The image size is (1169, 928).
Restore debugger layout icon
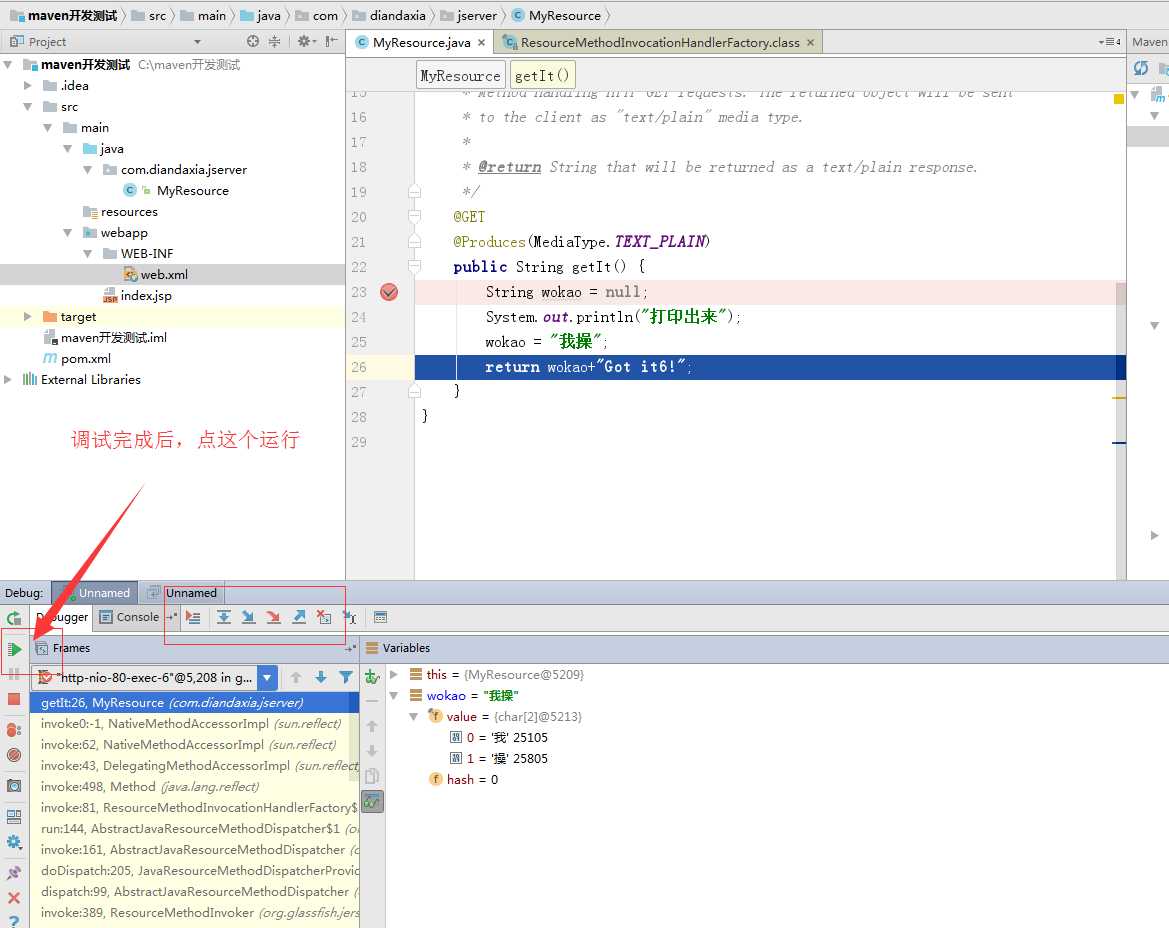[x=14, y=816]
